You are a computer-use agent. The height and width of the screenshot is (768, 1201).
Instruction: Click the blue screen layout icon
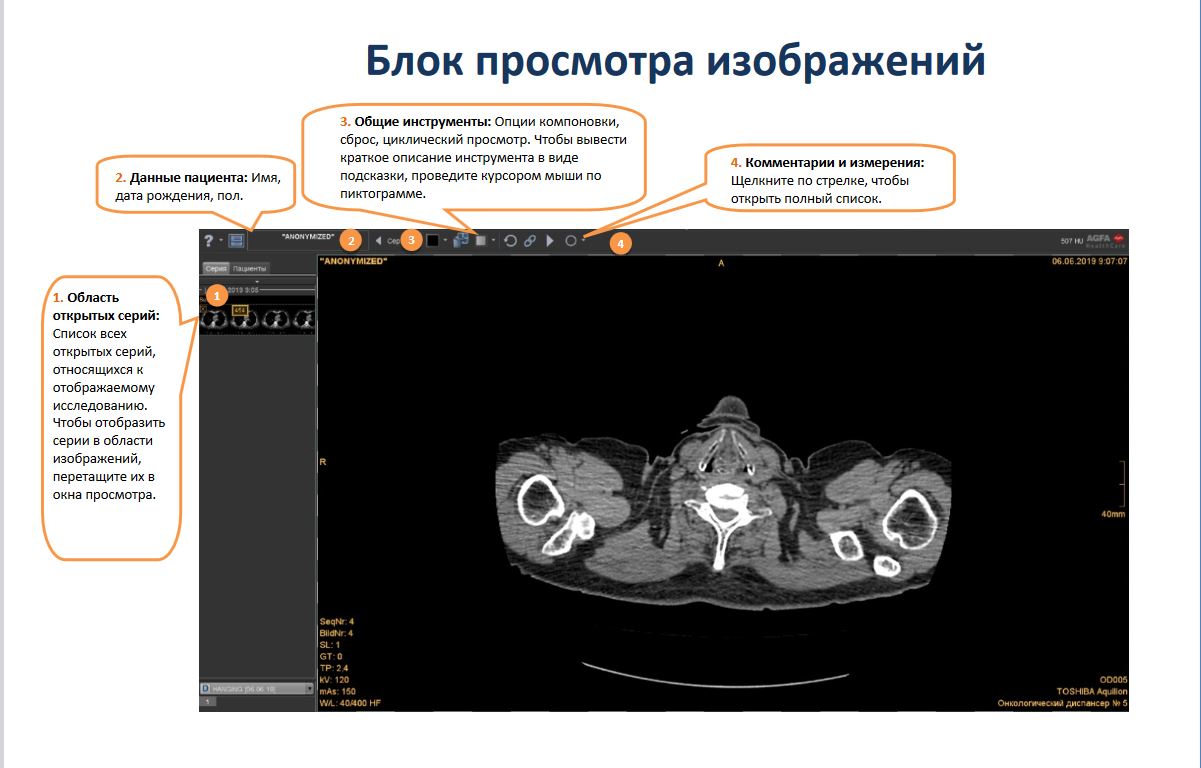tap(236, 241)
